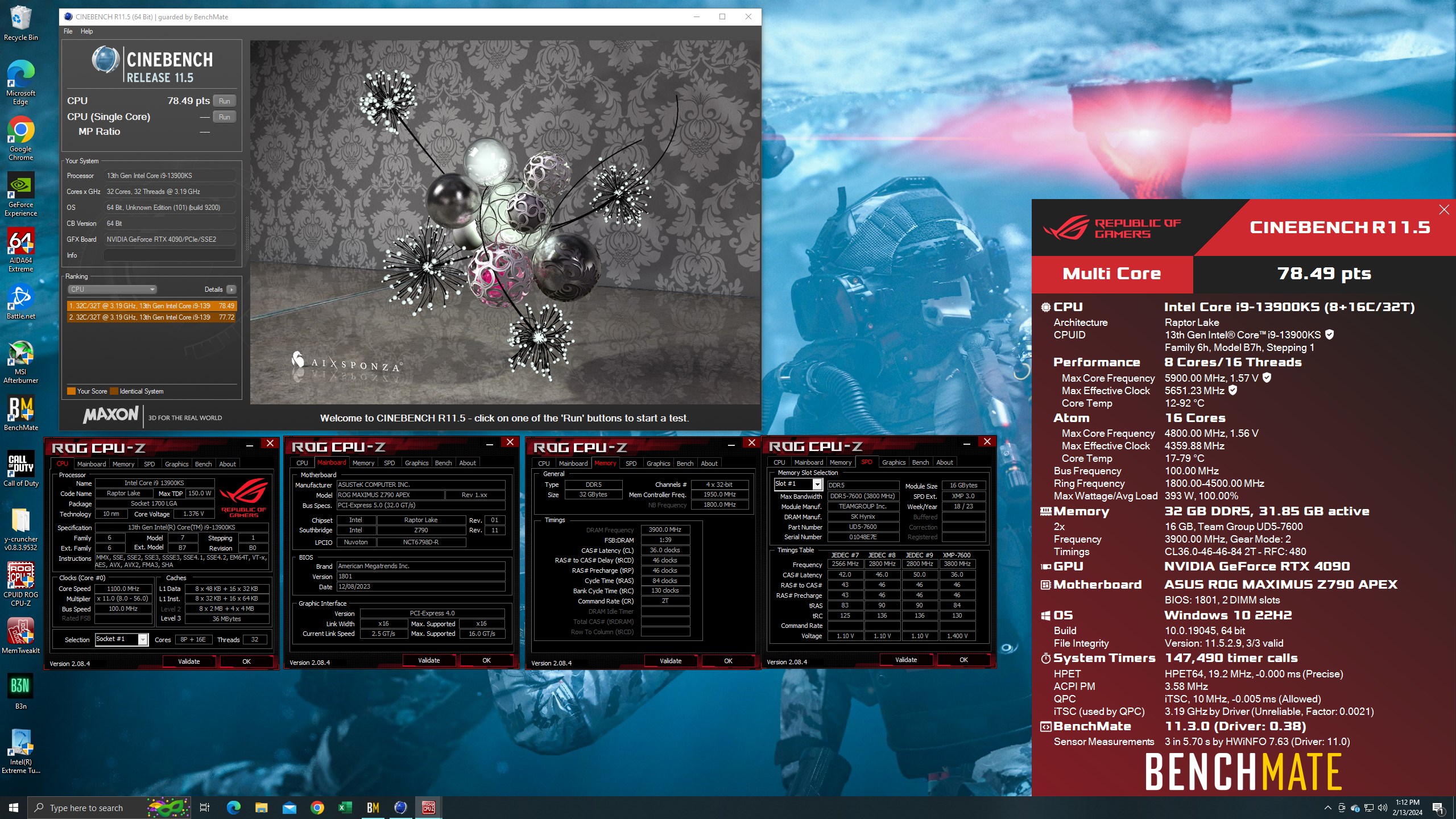Select Mainboard tab in first CPU-Z window
This screenshot has height=819, width=1456.
(92, 464)
